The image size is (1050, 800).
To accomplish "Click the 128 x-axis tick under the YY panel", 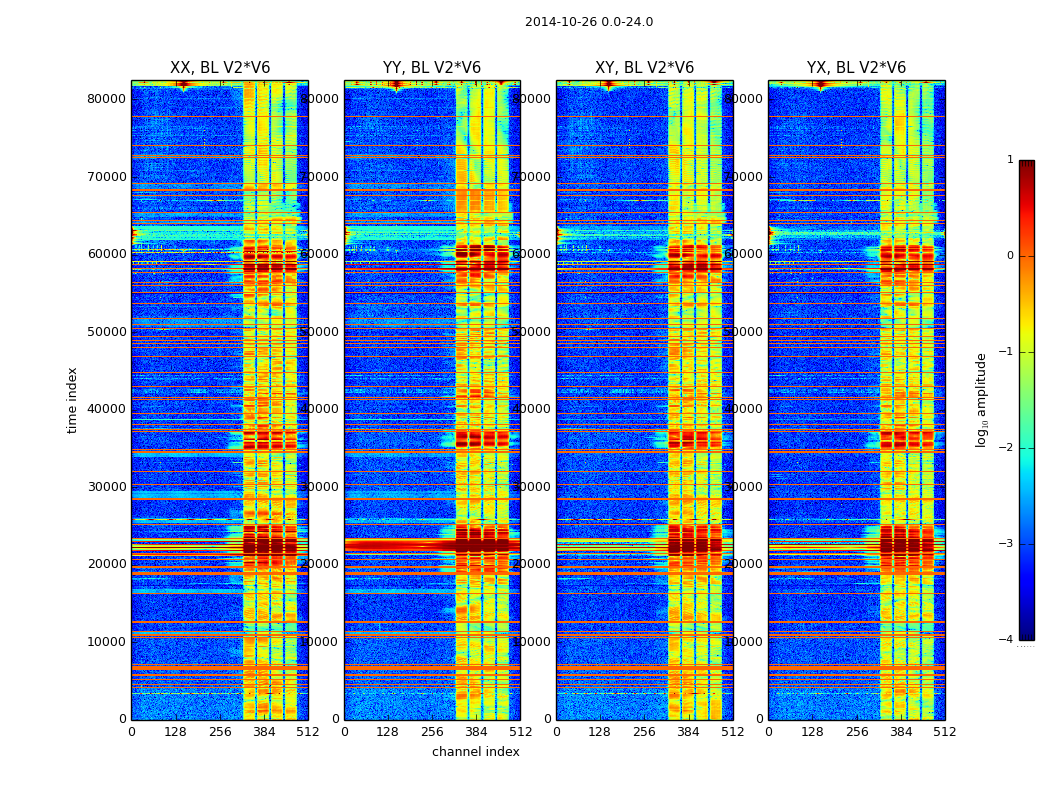I will (x=388, y=732).
